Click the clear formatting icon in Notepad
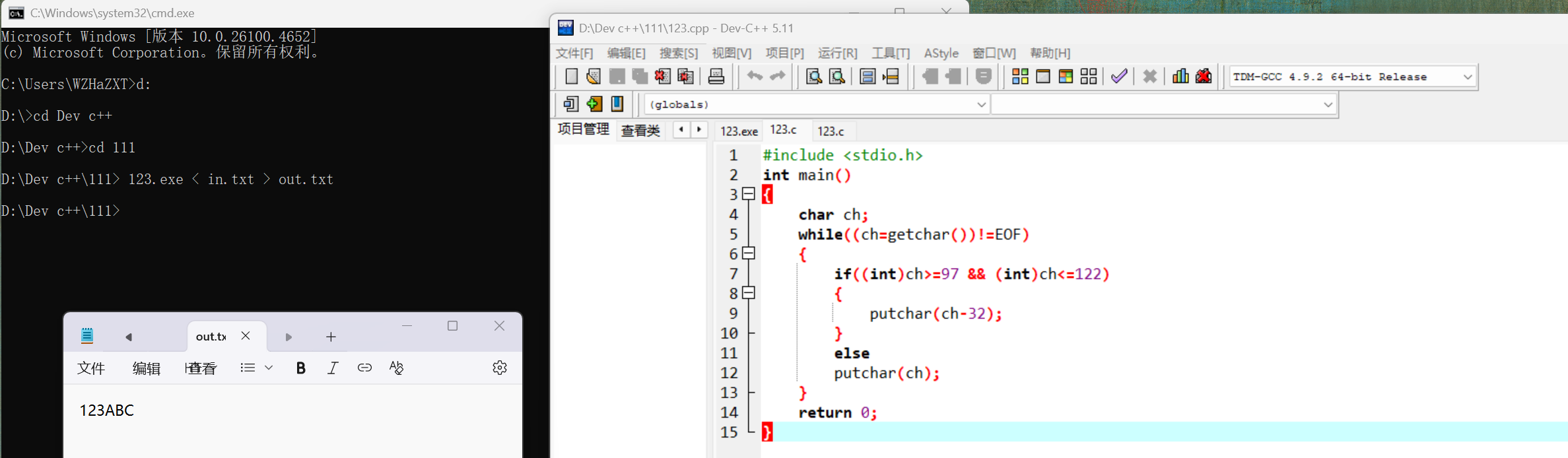Image resolution: width=1568 pixels, height=458 pixels. (396, 368)
